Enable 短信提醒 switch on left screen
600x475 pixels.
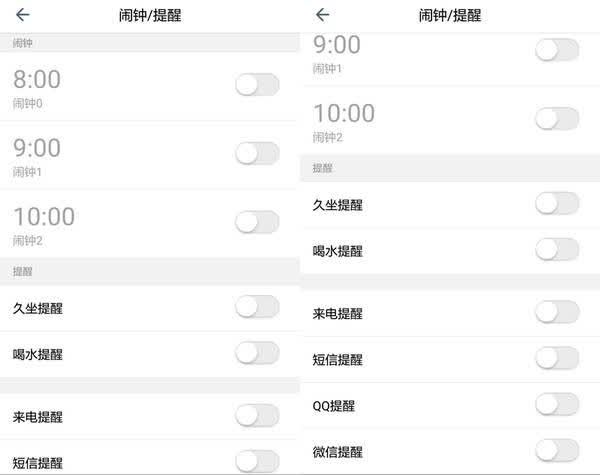click(x=257, y=461)
